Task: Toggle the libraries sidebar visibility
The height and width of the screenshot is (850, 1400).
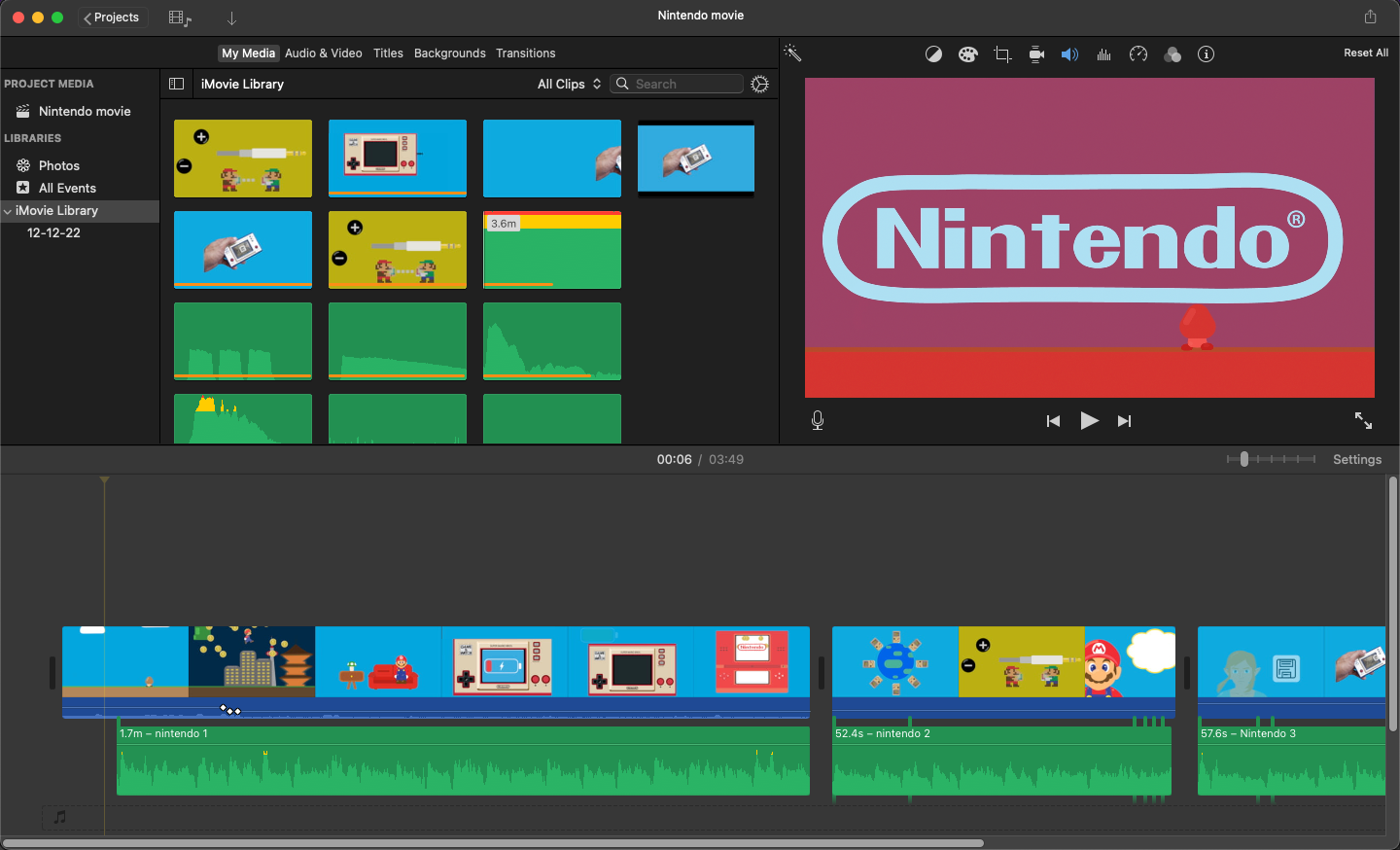Action: pos(176,84)
